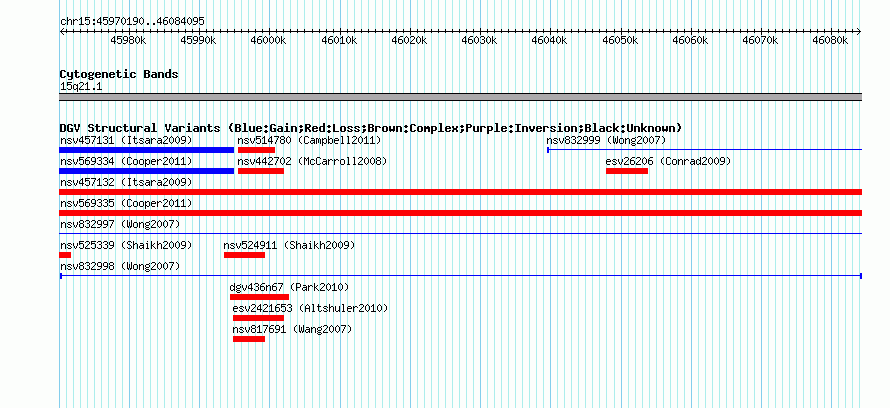Click the red esv2421653 loss bar
The width and height of the screenshot is (890, 408).
tap(258, 318)
